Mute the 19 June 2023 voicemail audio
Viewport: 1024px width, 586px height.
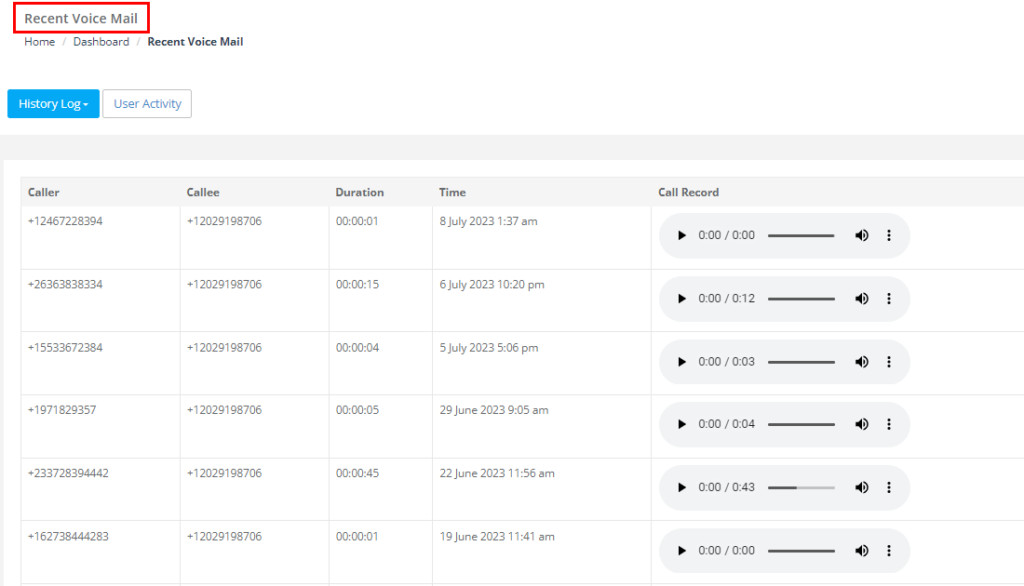point(862,551)
